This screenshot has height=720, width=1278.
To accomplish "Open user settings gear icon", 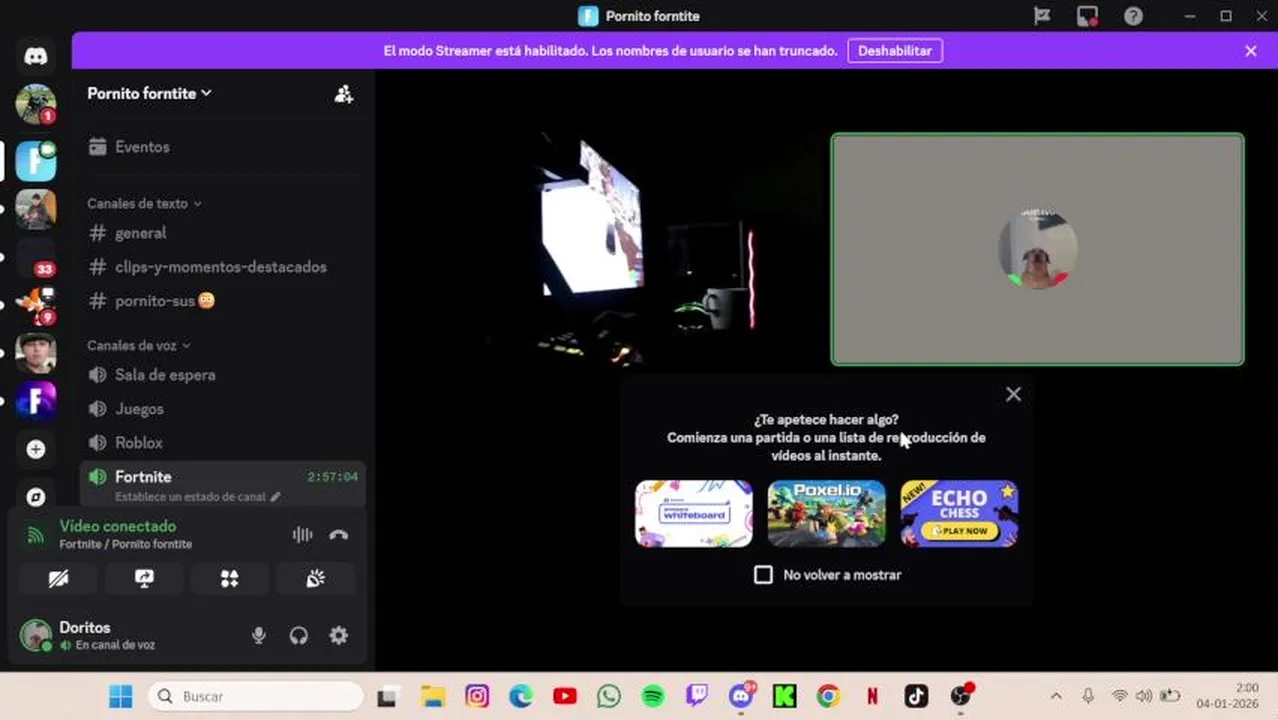I will point(339,635).
